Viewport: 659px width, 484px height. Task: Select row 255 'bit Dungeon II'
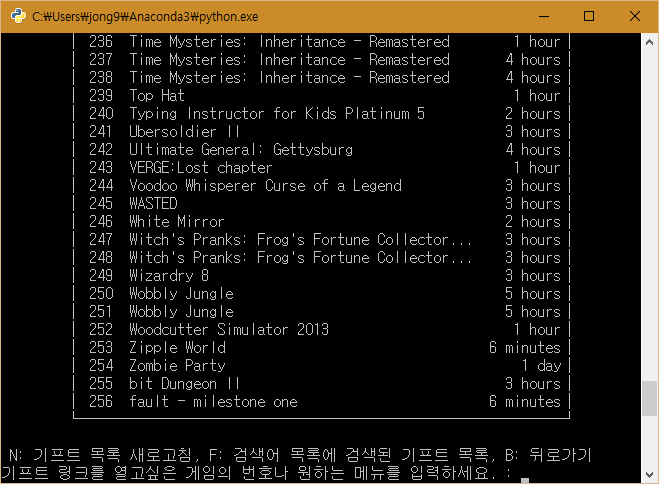click(x=322, y=384)
